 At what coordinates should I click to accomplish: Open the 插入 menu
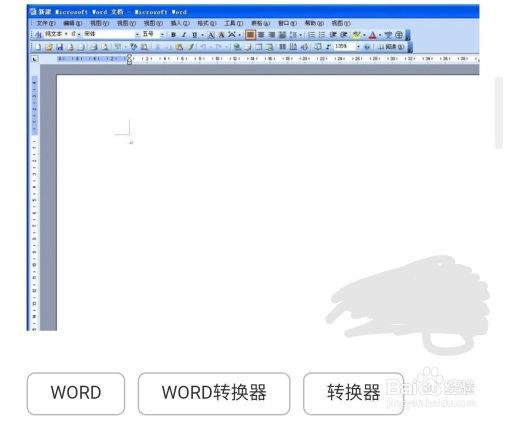click(180, 23)
